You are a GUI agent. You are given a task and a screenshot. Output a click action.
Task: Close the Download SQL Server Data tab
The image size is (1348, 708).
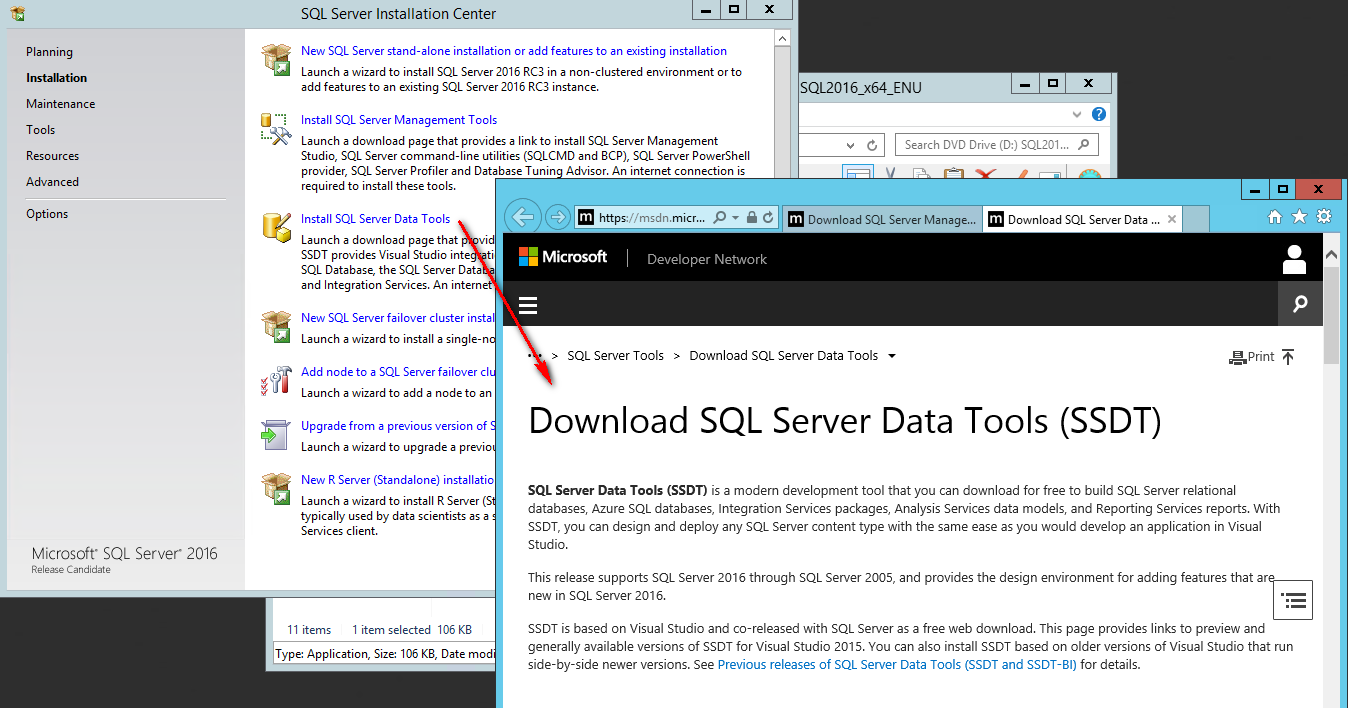coord(1171,219)
